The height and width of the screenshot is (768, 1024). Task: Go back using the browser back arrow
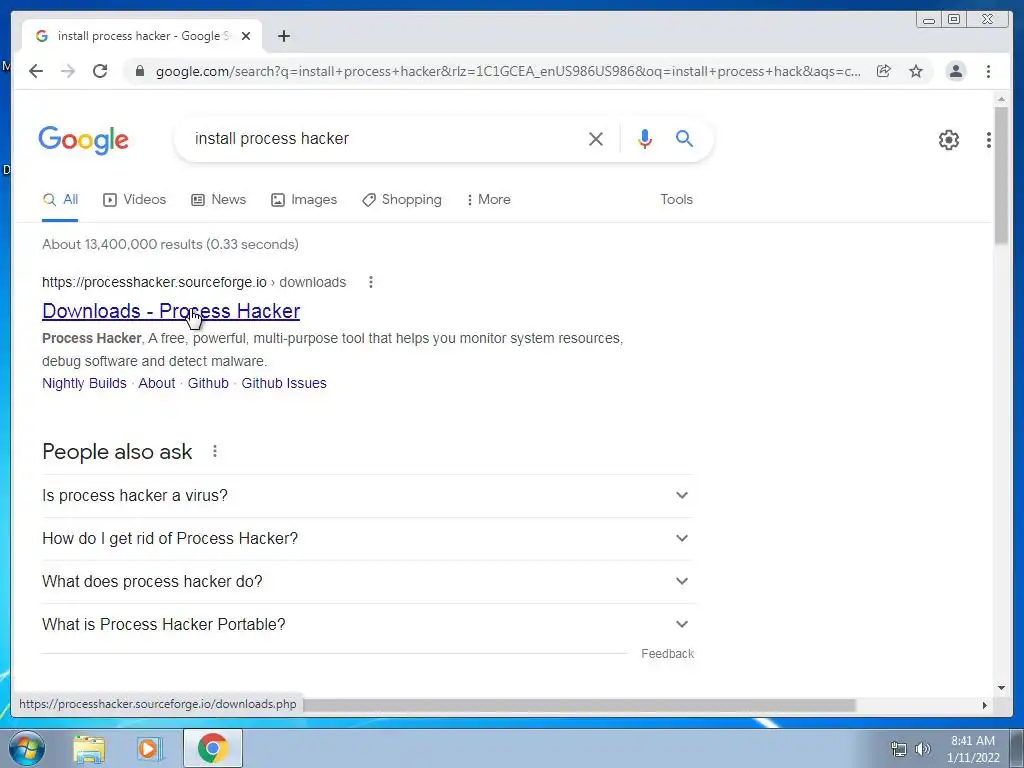(36, 71)
